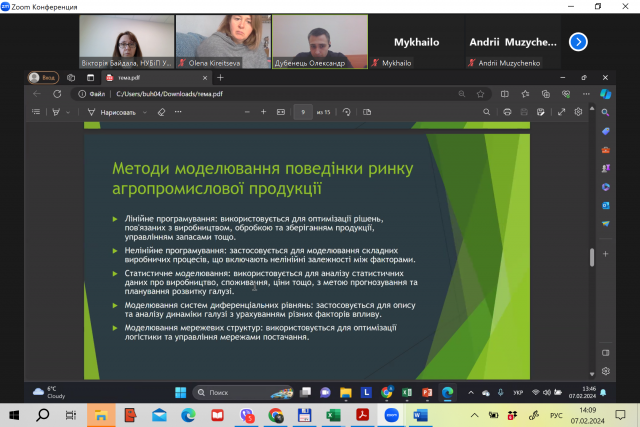Click Olena Kireitseva's video thumbnail
Viewport: 640px width, 427px height.
(x=222, y=41)
